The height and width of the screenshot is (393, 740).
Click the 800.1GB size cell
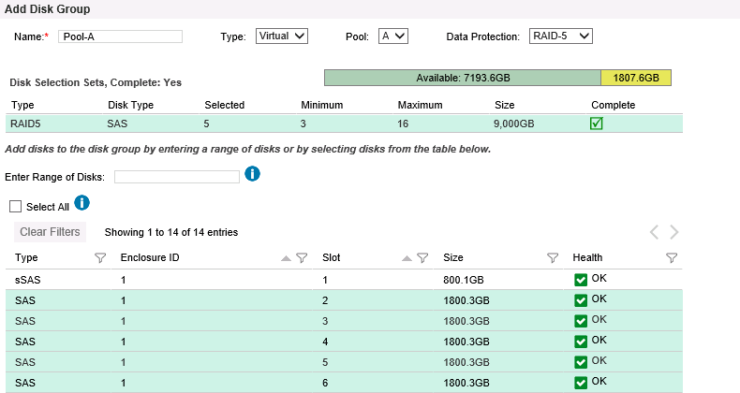[x=463, y=280]
